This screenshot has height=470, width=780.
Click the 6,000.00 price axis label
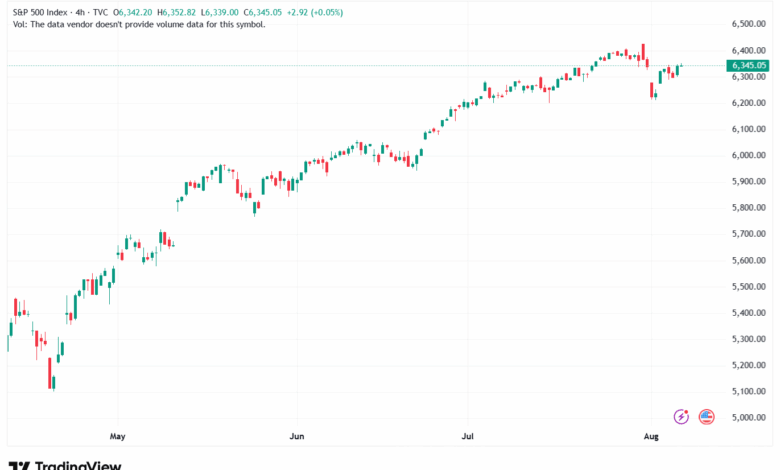[x=748, y=155]
